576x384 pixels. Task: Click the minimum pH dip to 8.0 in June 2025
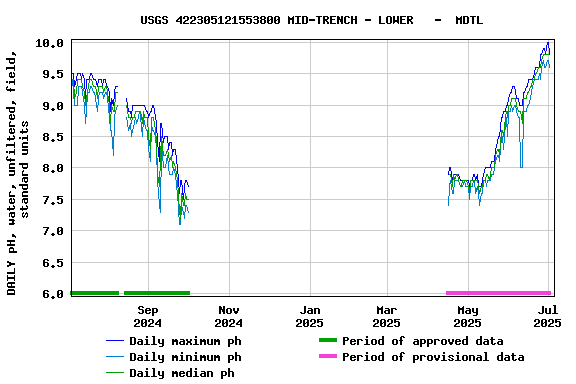point(521,166)
